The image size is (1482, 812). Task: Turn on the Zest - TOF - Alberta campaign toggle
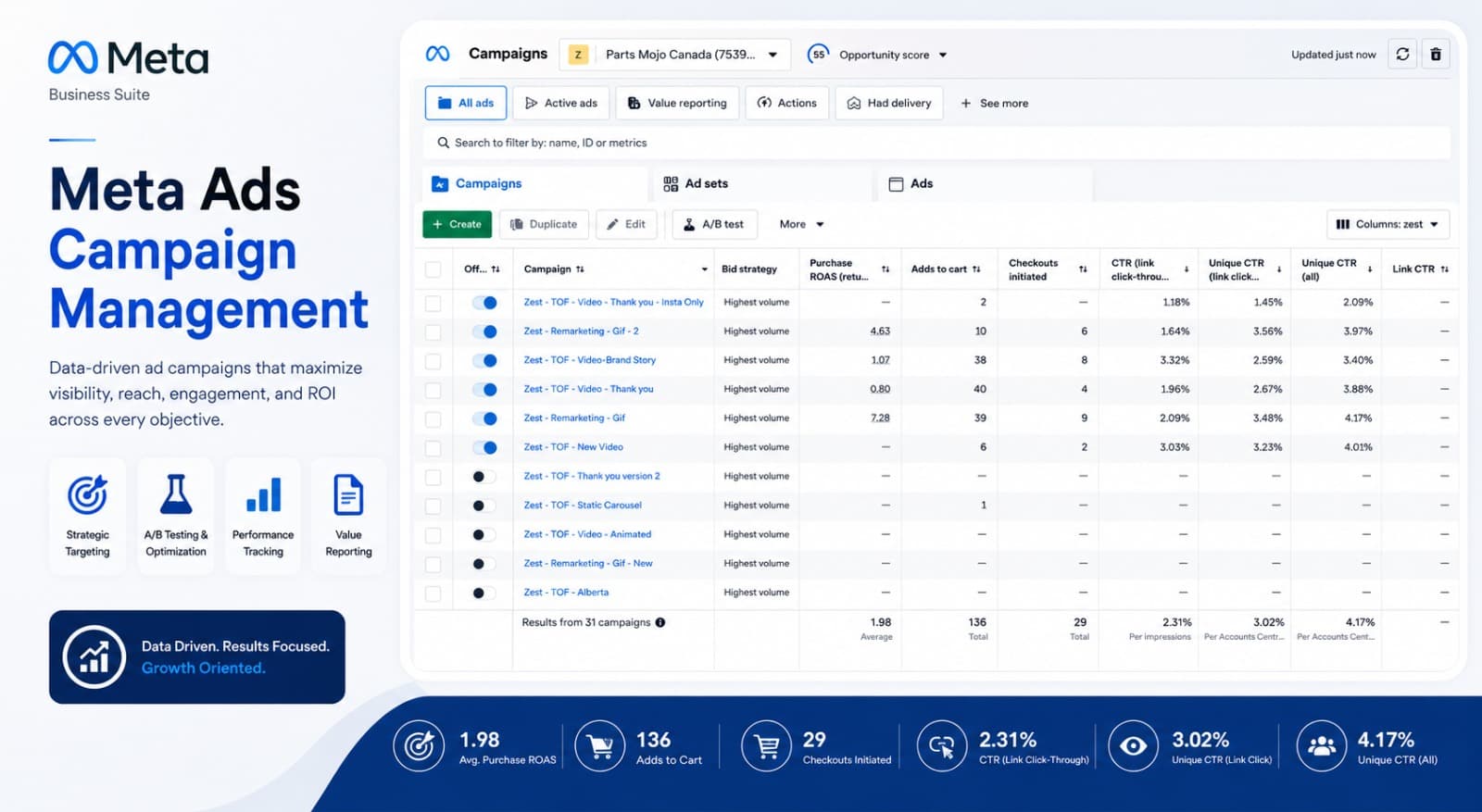click(484, 593)
